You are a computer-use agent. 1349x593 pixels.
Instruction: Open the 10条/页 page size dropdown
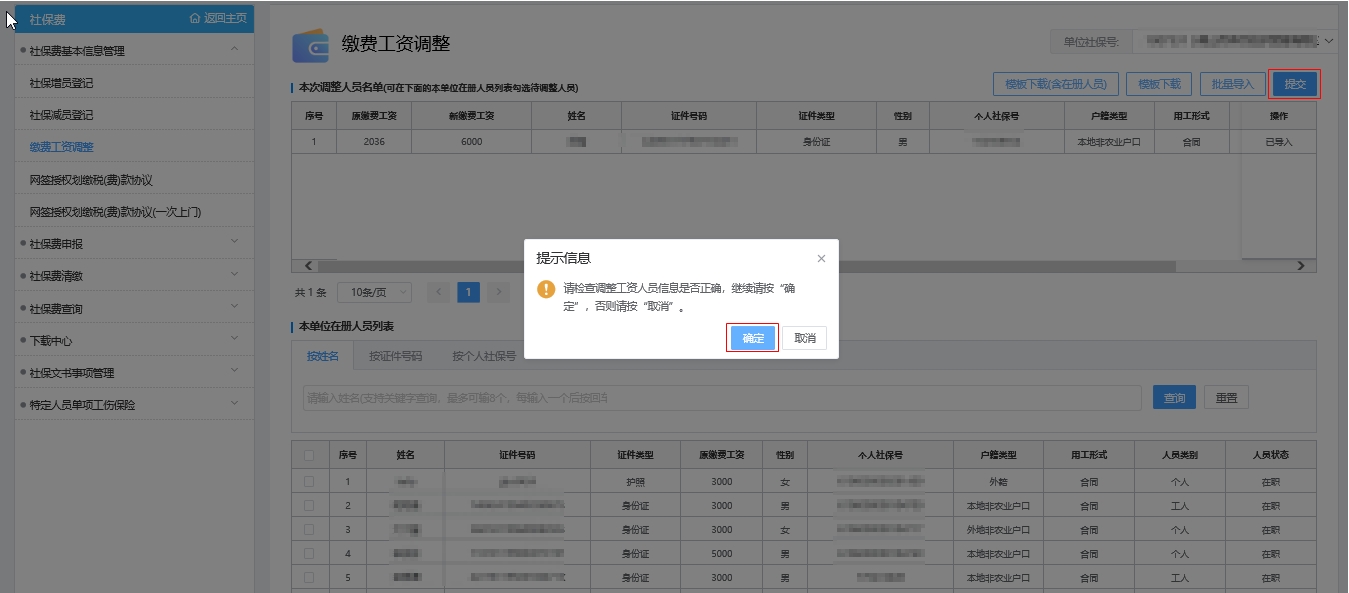375,292
